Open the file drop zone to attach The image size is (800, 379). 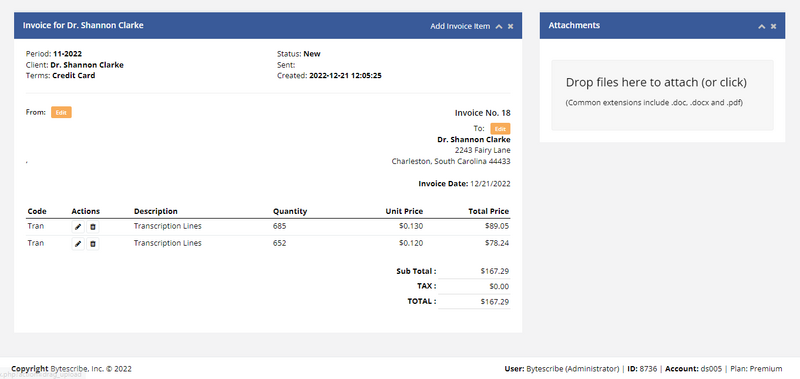tap(662, 95)
